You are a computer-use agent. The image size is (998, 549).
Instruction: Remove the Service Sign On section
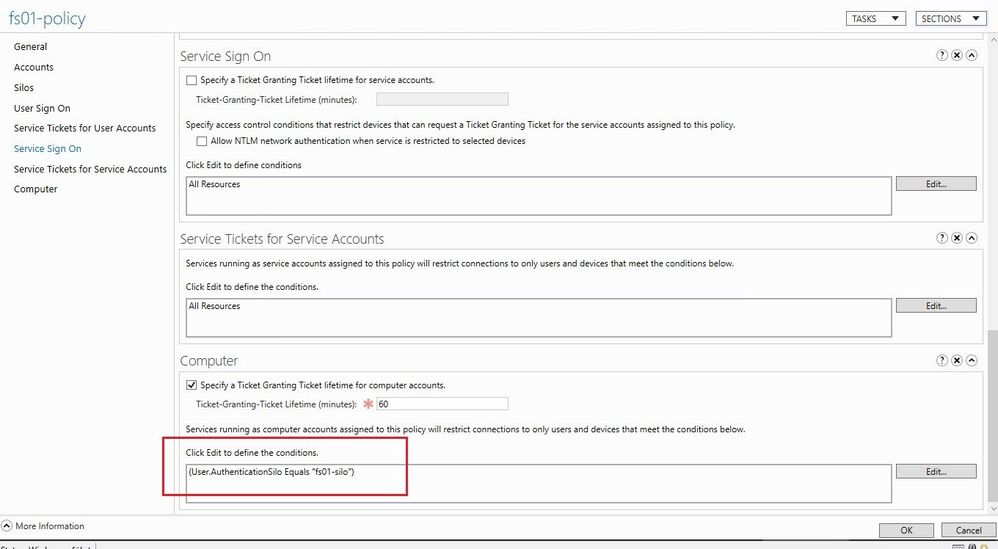click(x=957, y=55)
